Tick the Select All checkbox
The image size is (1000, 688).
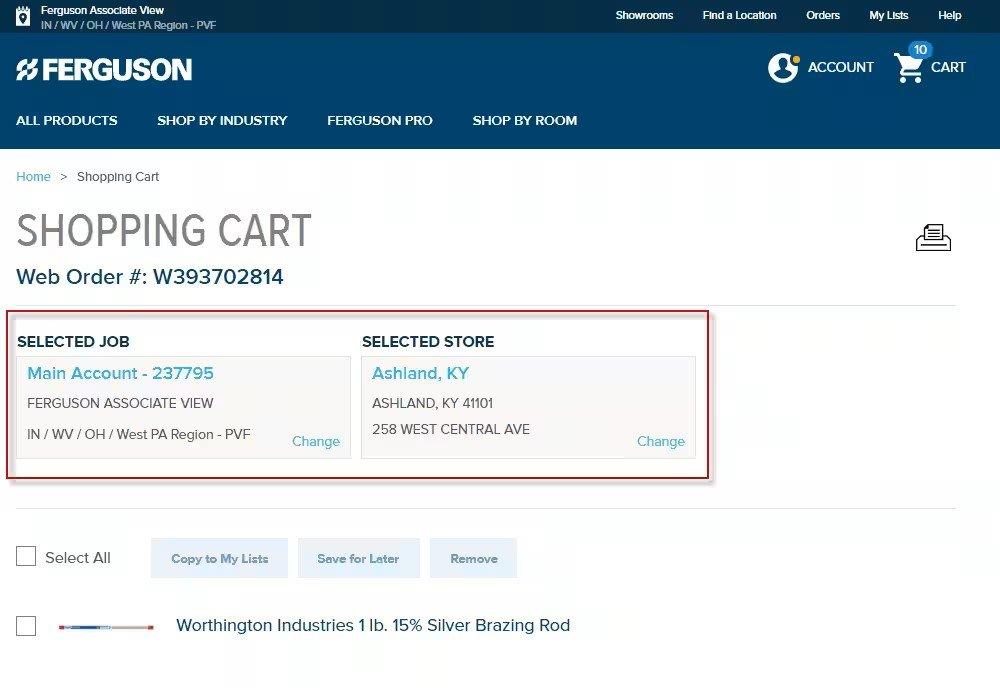coord(26,556)
